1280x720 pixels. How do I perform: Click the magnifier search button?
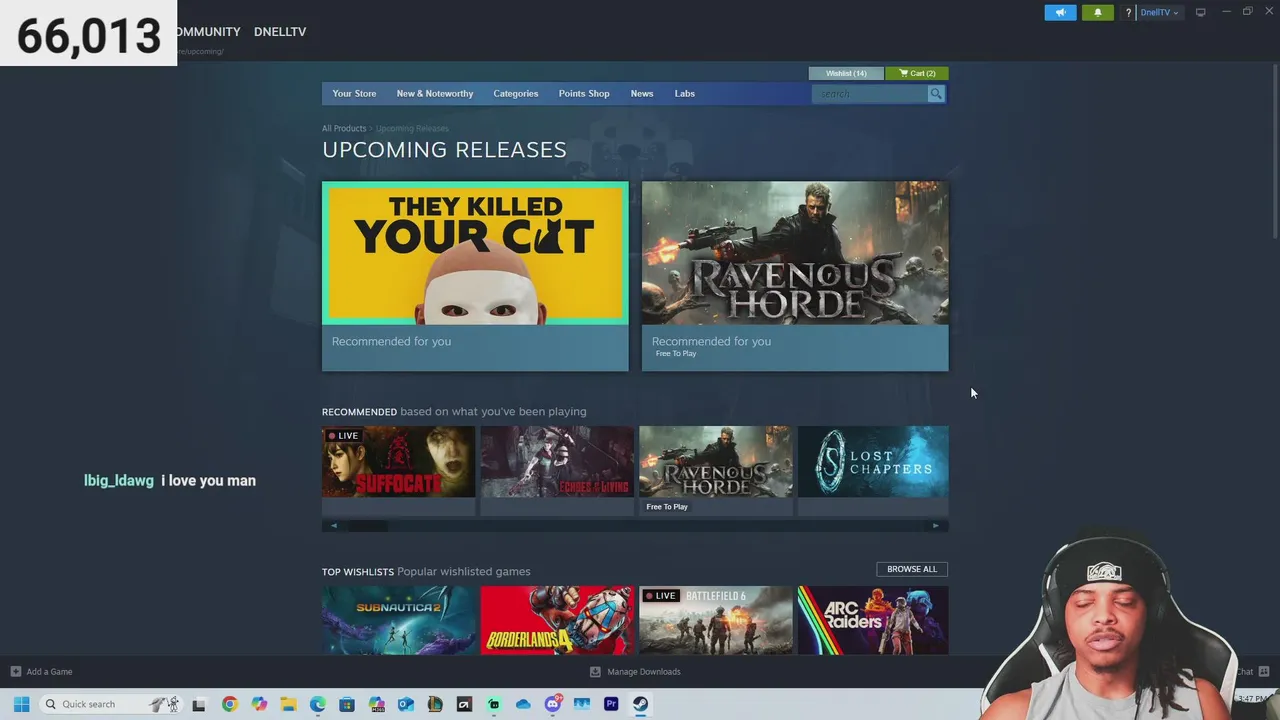(x=936, y=94)
